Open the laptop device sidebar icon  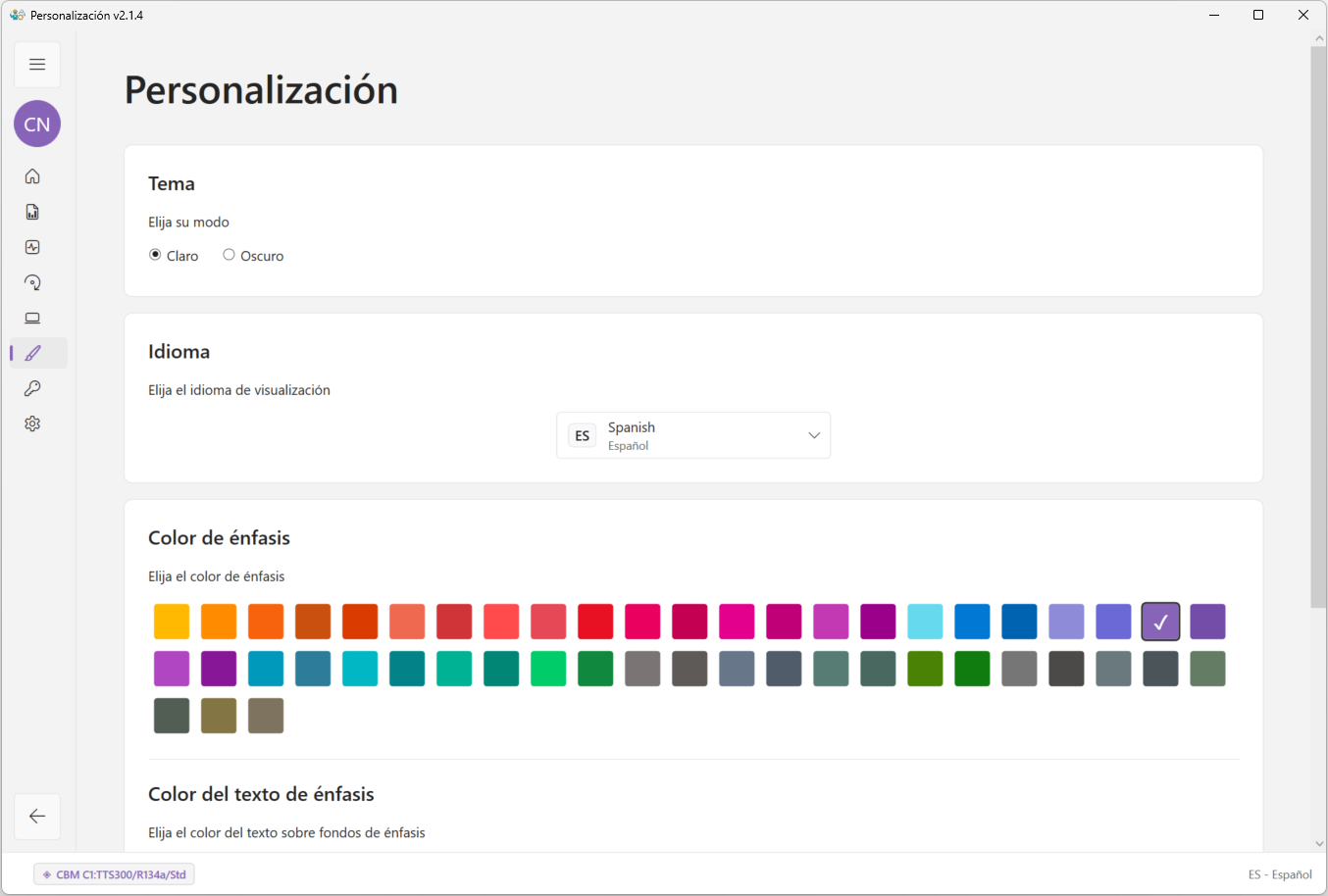tap(32, 318)
